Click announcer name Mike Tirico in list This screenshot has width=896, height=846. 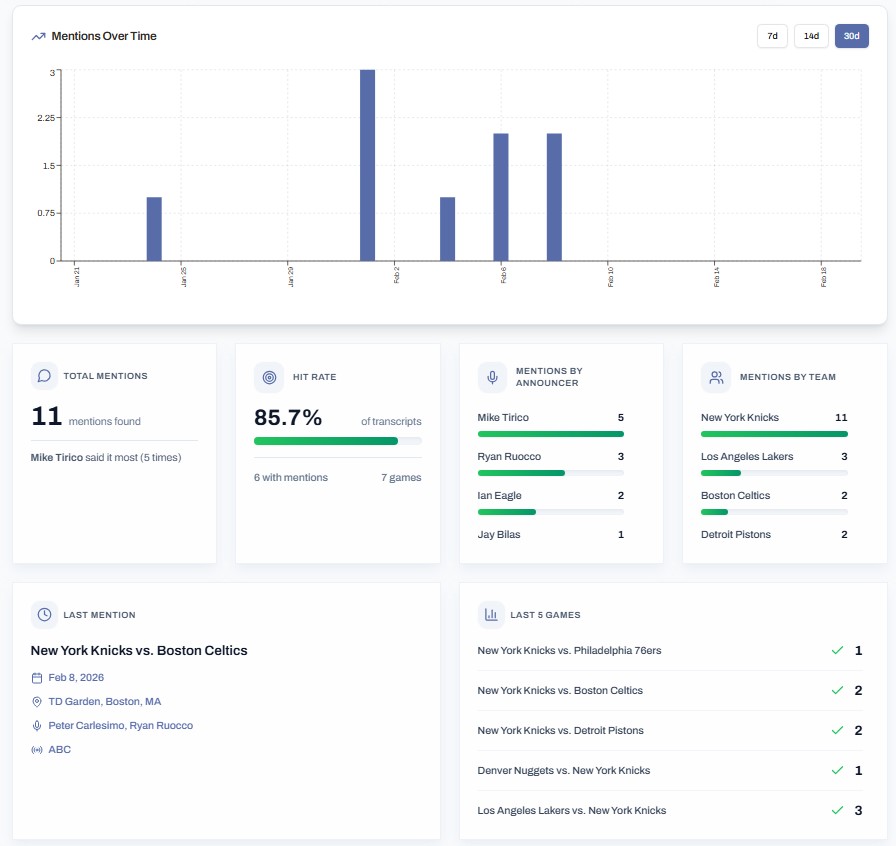pos(503,418)
